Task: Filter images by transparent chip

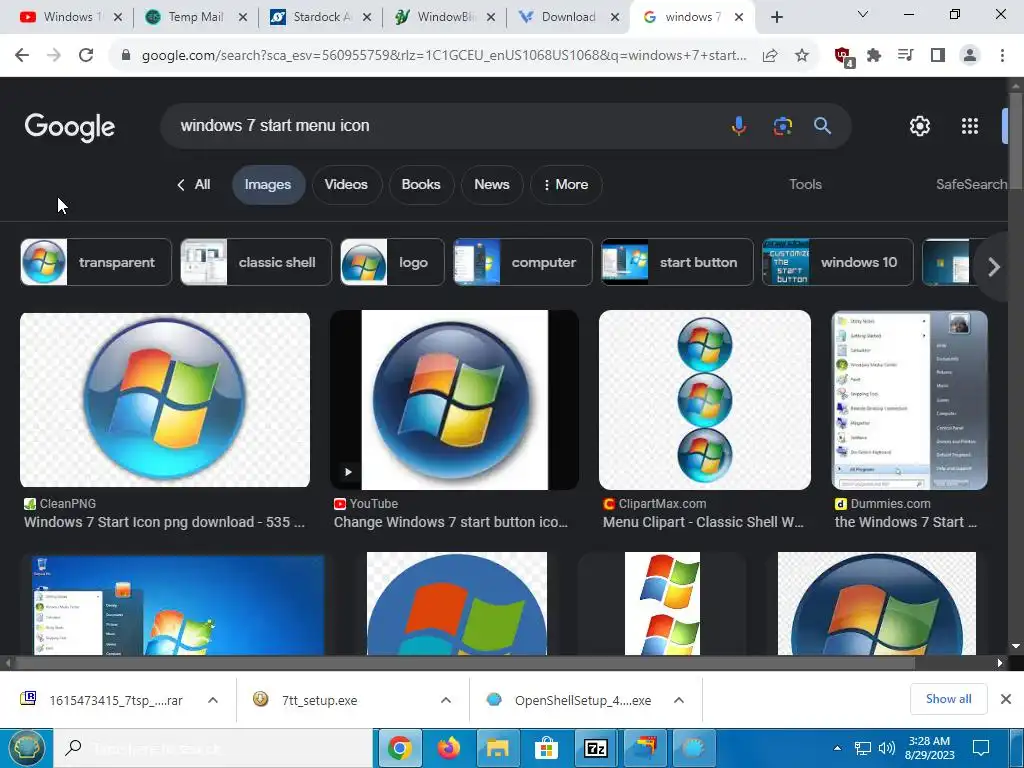Action: [96, 263]
